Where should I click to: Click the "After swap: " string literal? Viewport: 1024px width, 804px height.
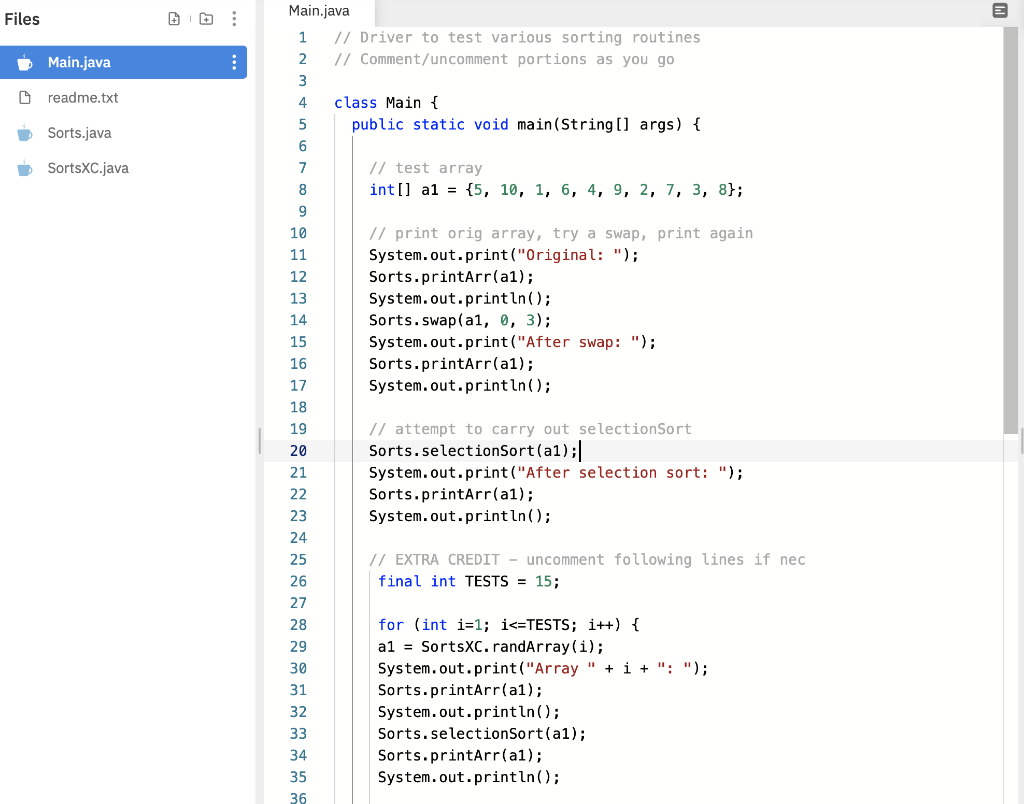(x=579, y=342)
